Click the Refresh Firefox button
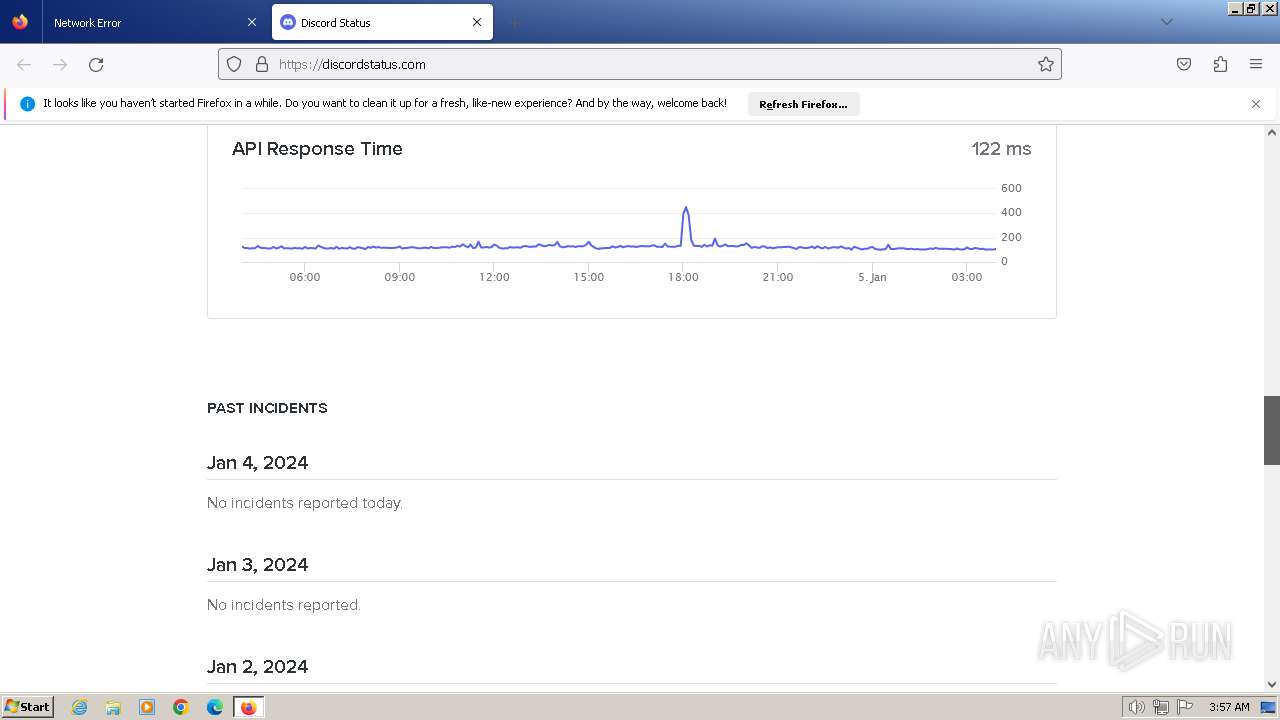This screenshot has height=720, width=1280. click(803, 104)
